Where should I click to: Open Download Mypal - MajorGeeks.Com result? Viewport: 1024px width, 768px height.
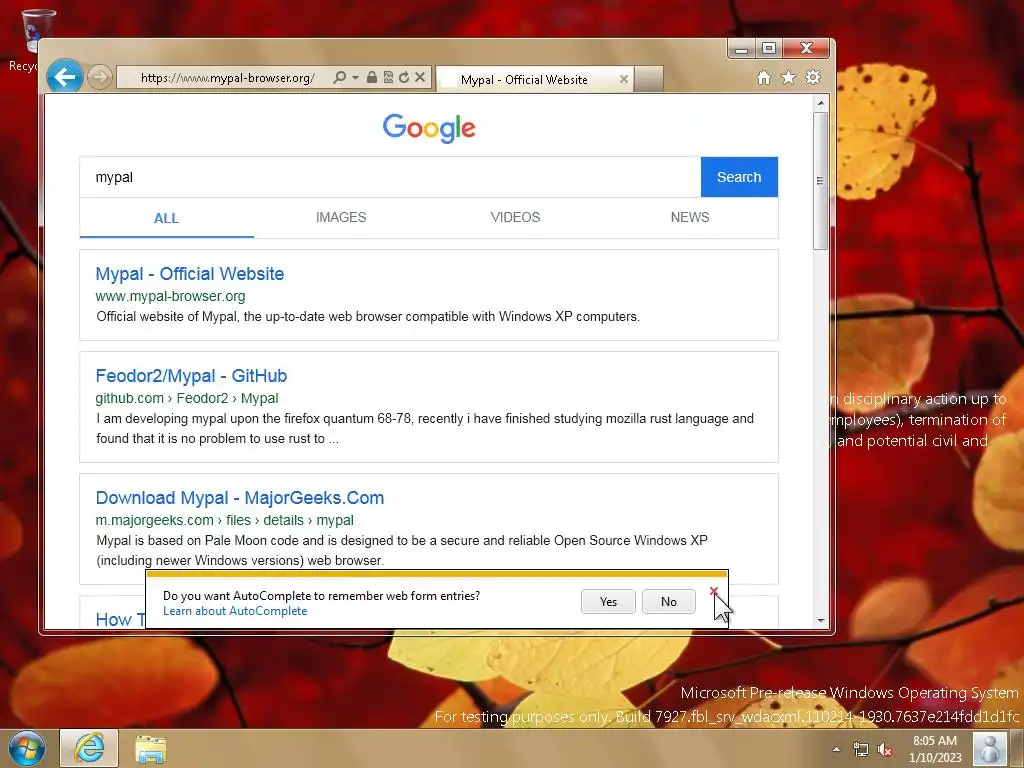pyautogui.click(x=240, y=498)
